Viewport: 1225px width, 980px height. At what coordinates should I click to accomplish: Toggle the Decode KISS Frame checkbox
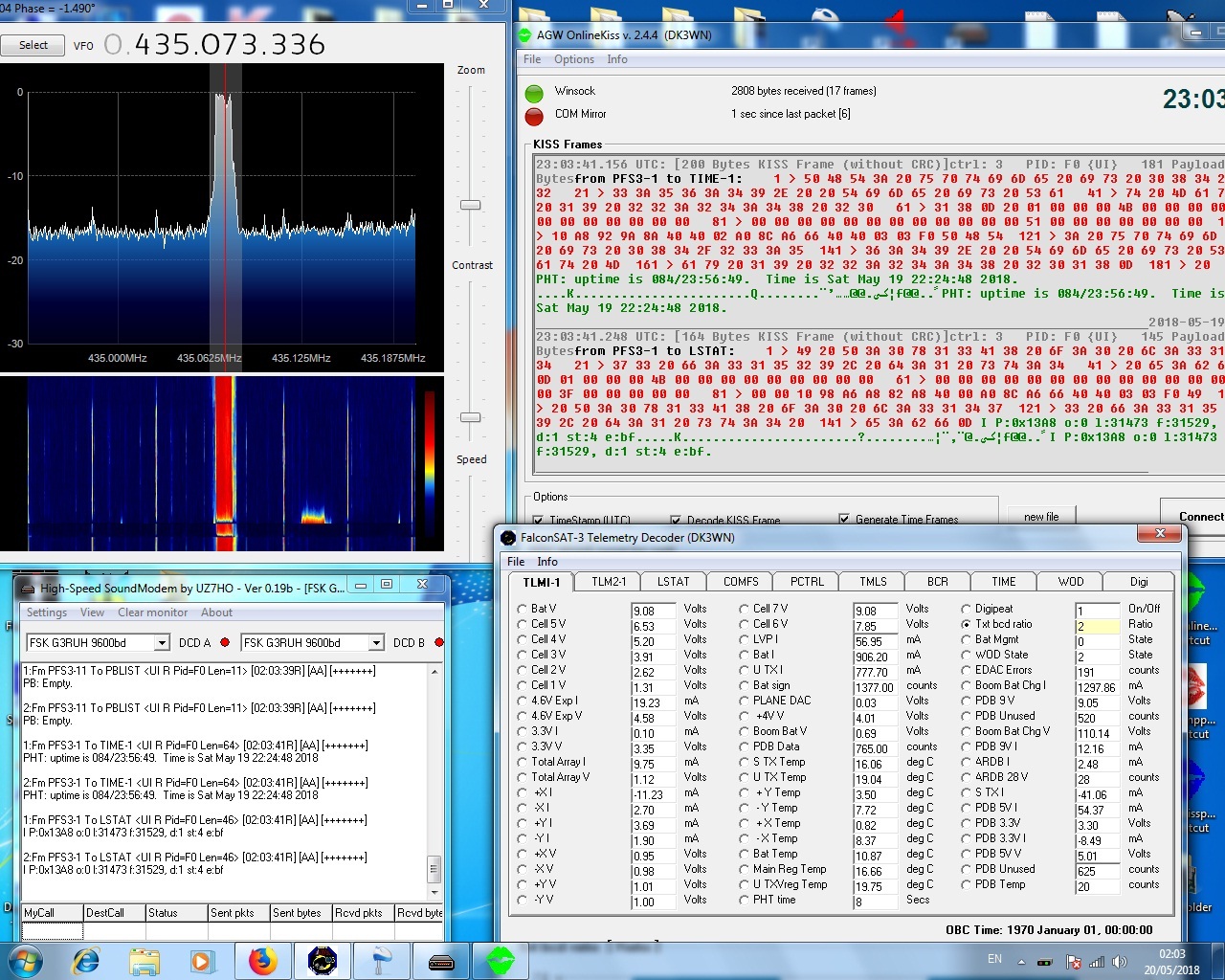point(678,520)
